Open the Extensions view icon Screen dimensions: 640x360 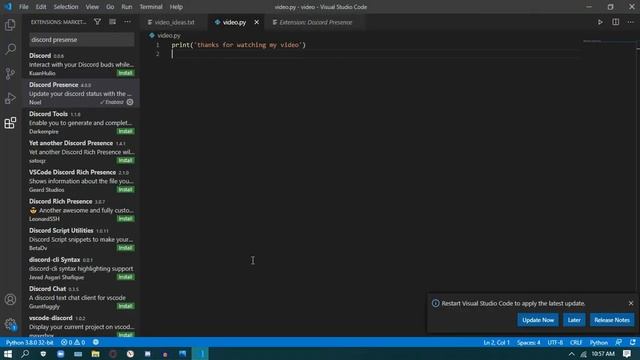[x=10, y=123]
